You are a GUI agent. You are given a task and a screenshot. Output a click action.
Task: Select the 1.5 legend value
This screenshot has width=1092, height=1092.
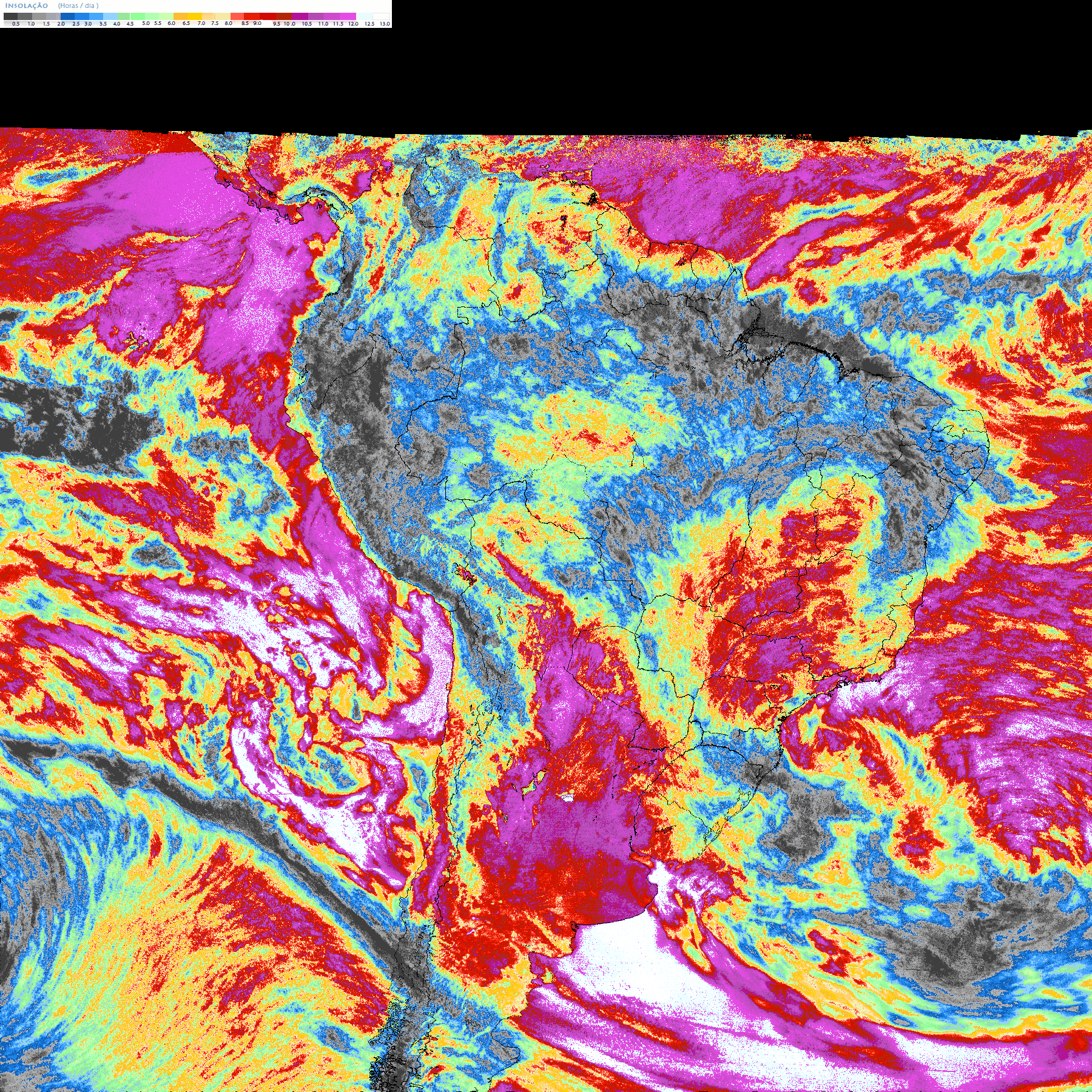(46, 24)
